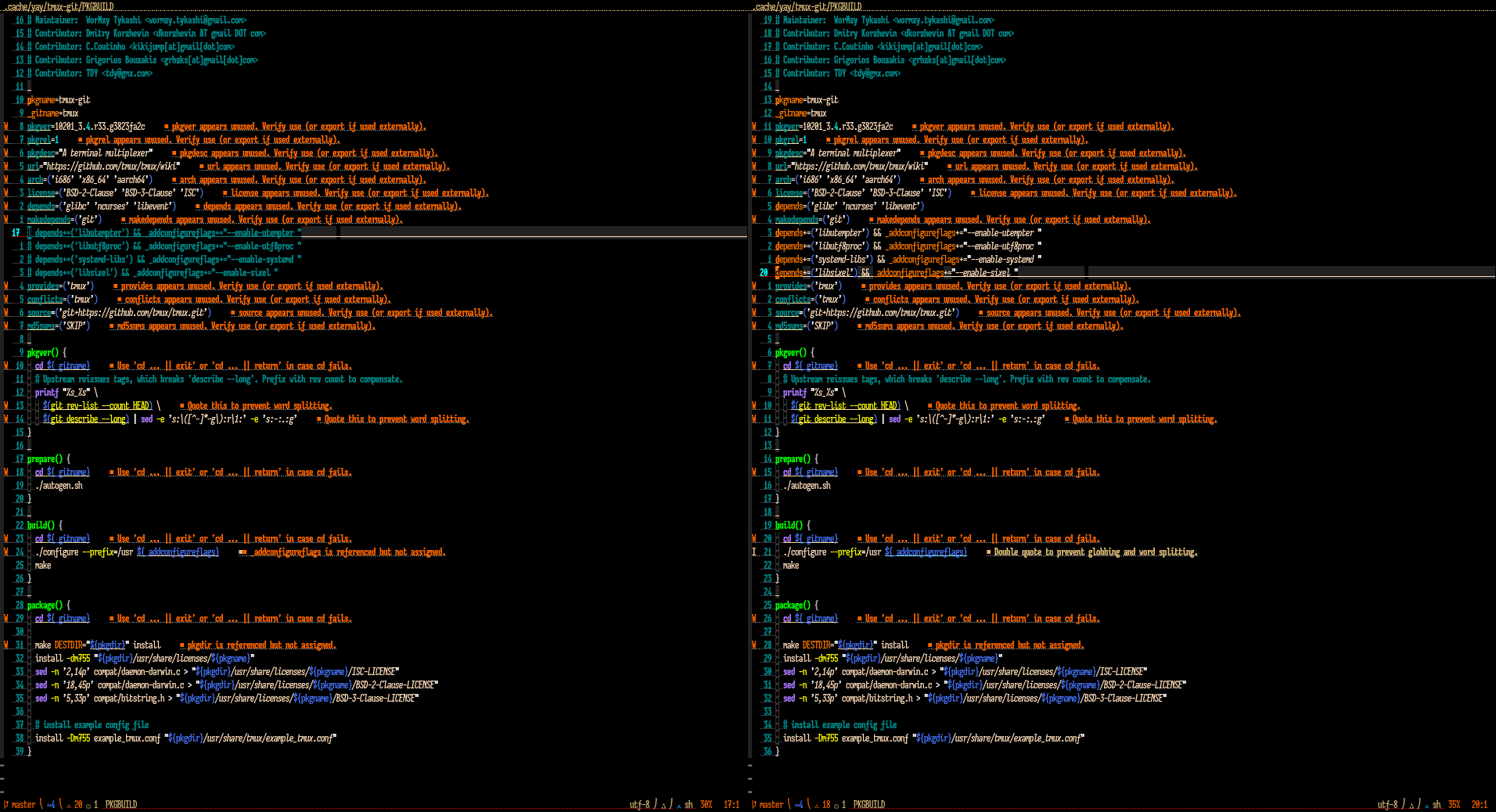Click the warning sign beside pkgrel in left pane
Viewport: 1496px width, 812px height.
pyautogui.click(x=6, y=140)
